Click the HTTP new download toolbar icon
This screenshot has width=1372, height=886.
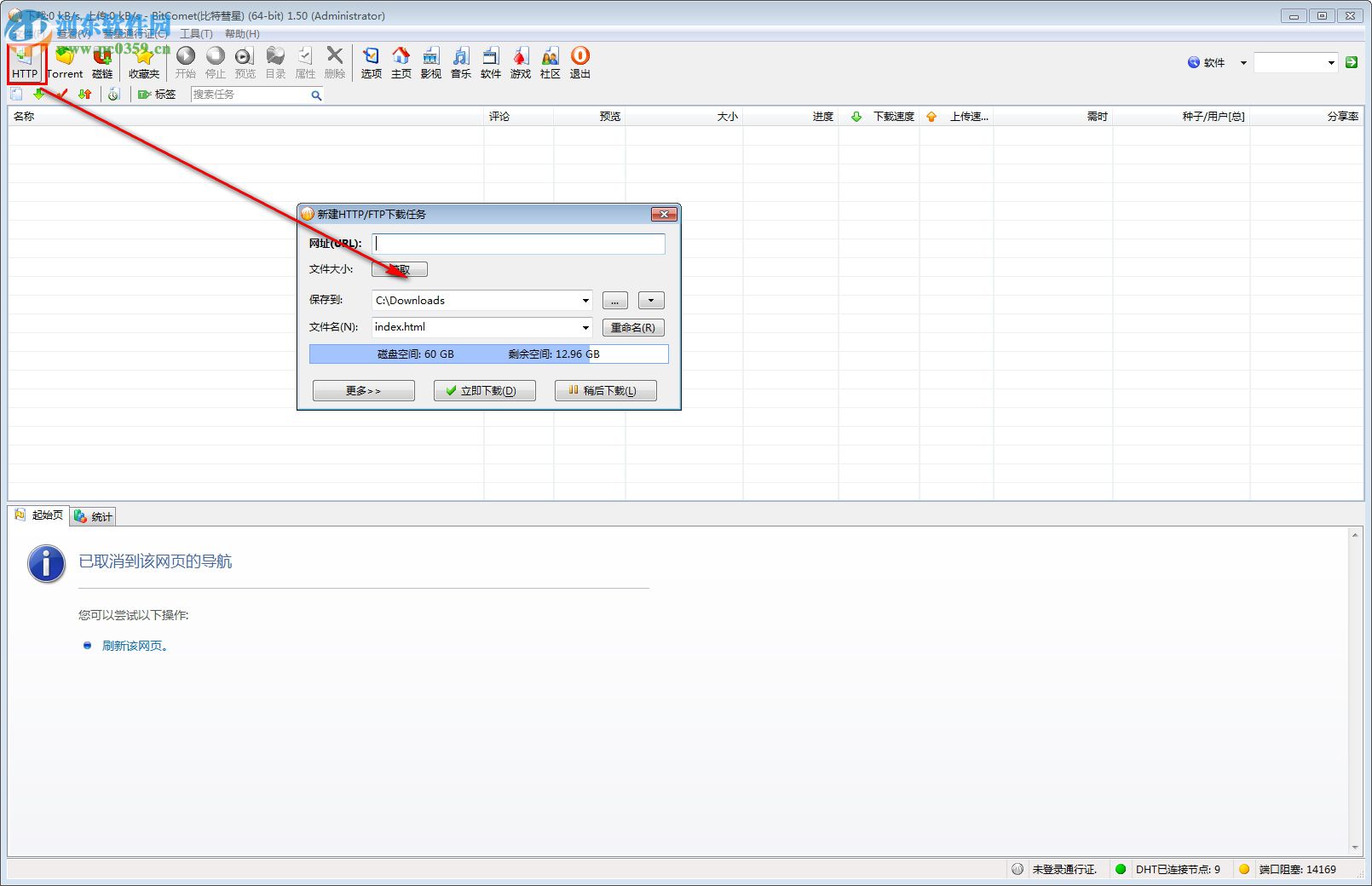pyautogui.click(x=25, y=62)
